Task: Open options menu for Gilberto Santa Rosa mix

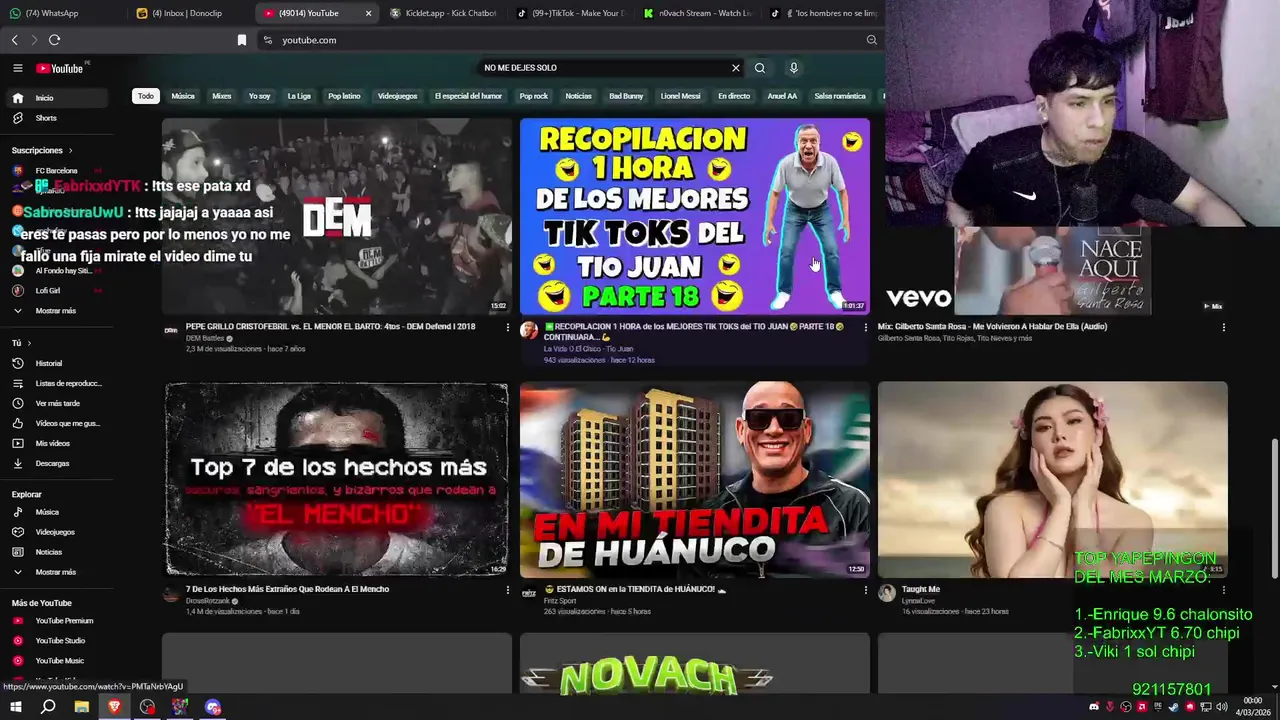Action: tap(1223, 327)
